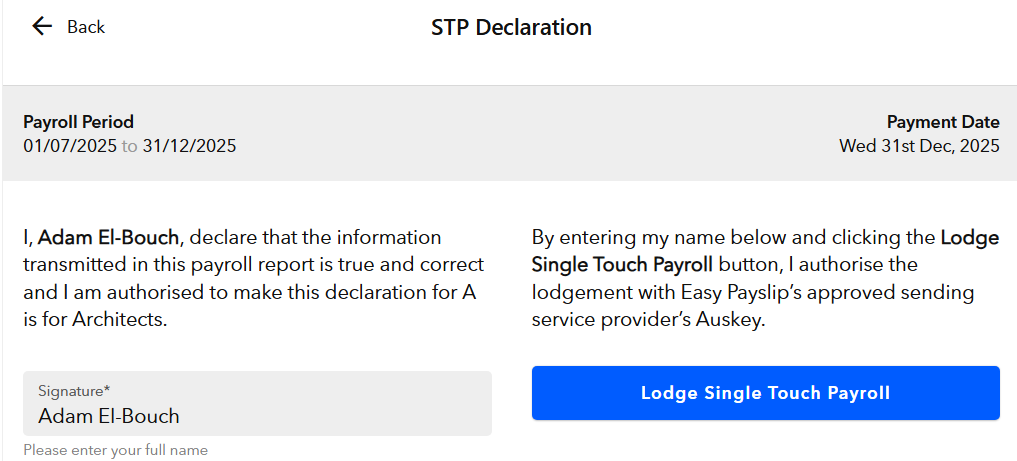Click bold 'Single Touch Payroll' text in paragraph
1017x461 pixels.
(x=622, y=265)
